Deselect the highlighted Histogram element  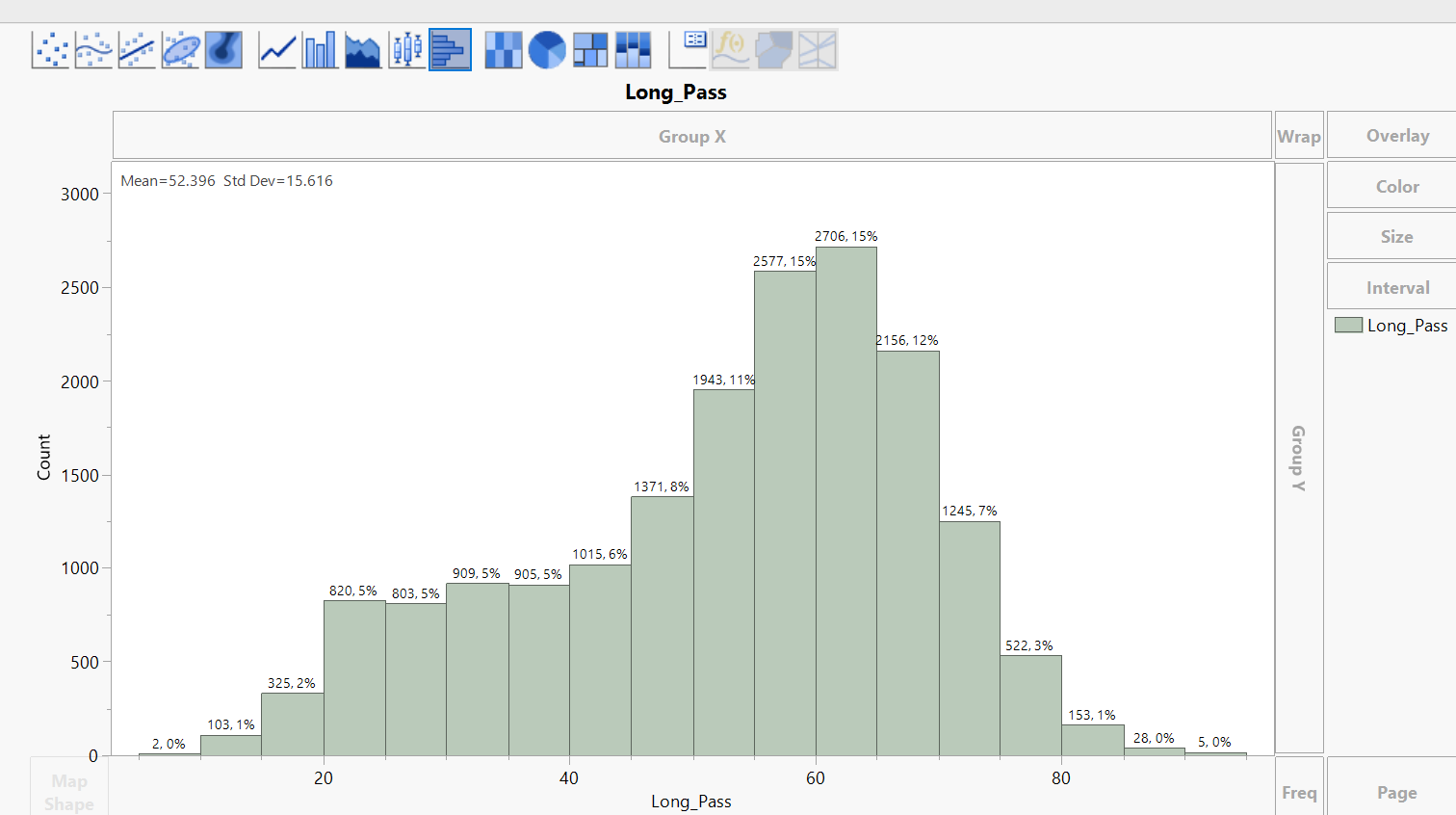click(450, 49)
